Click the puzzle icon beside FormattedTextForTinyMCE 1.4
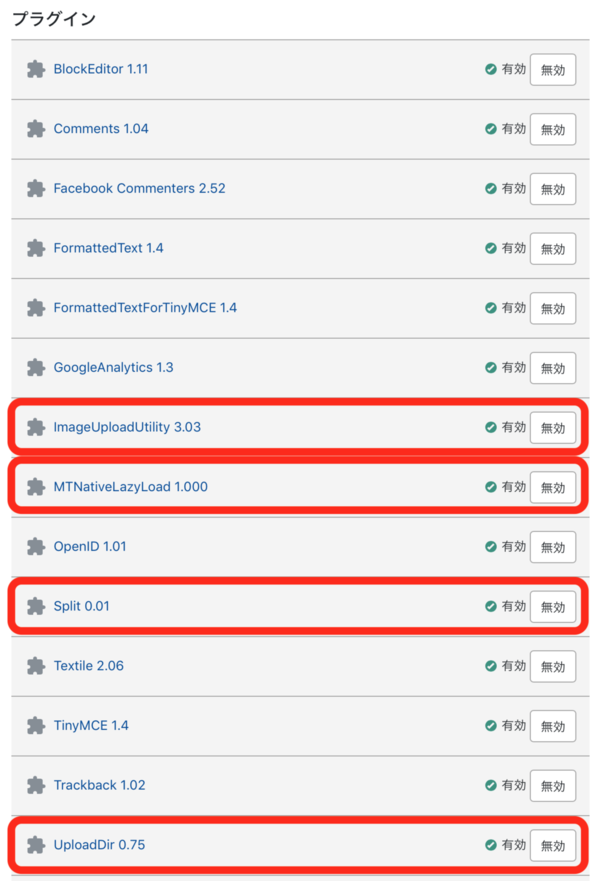The height and width of the screenshot is (881, 600). tap(36, 308)
